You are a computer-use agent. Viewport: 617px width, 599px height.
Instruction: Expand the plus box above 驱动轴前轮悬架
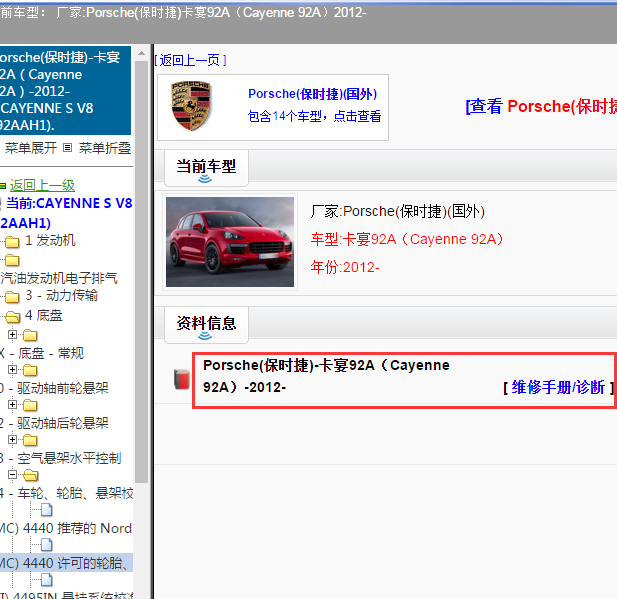12,370
